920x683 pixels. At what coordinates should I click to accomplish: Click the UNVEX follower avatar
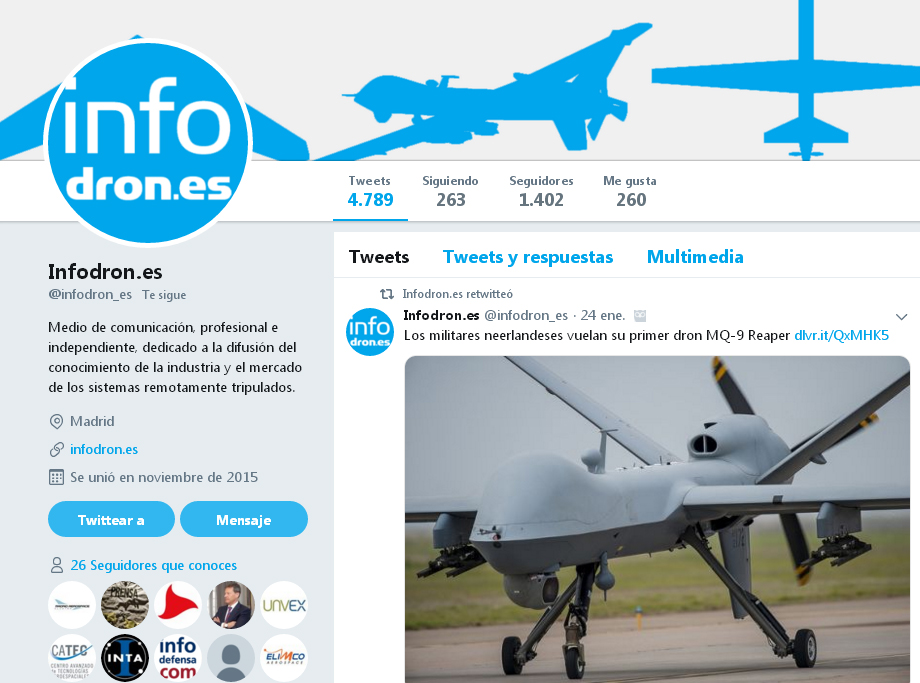pos(284,605)
